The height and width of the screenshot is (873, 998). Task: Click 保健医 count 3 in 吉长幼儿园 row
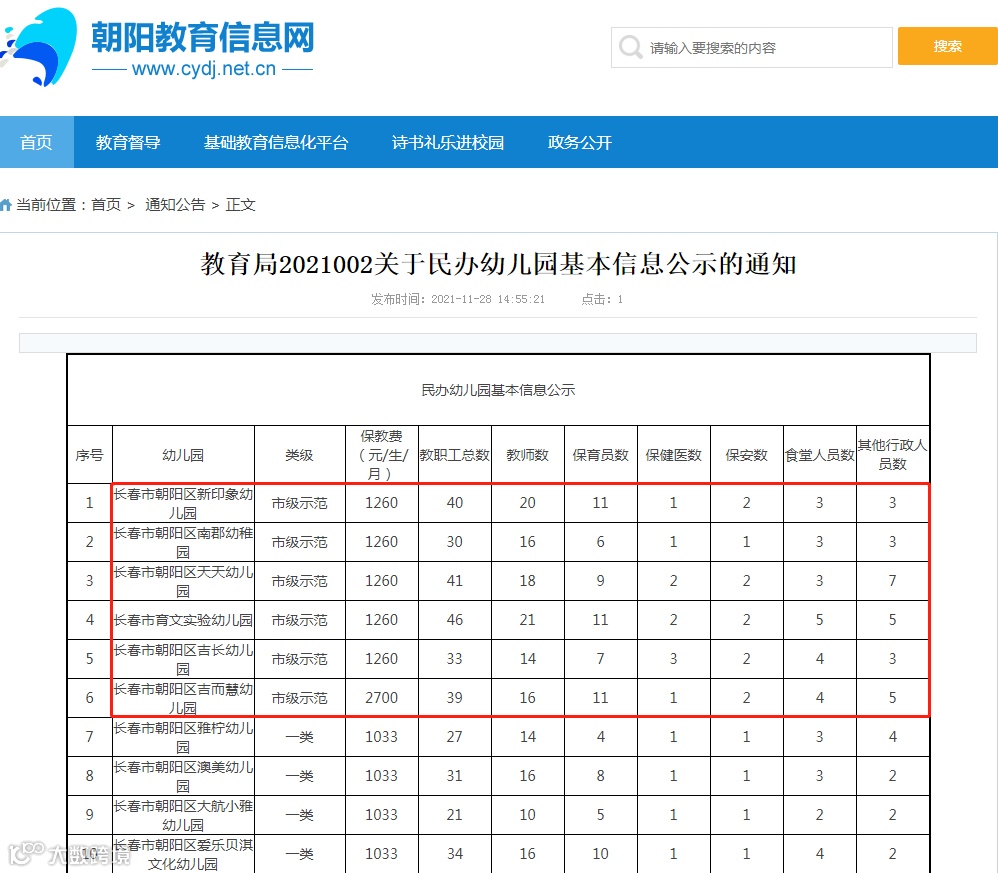click(673, 659)
